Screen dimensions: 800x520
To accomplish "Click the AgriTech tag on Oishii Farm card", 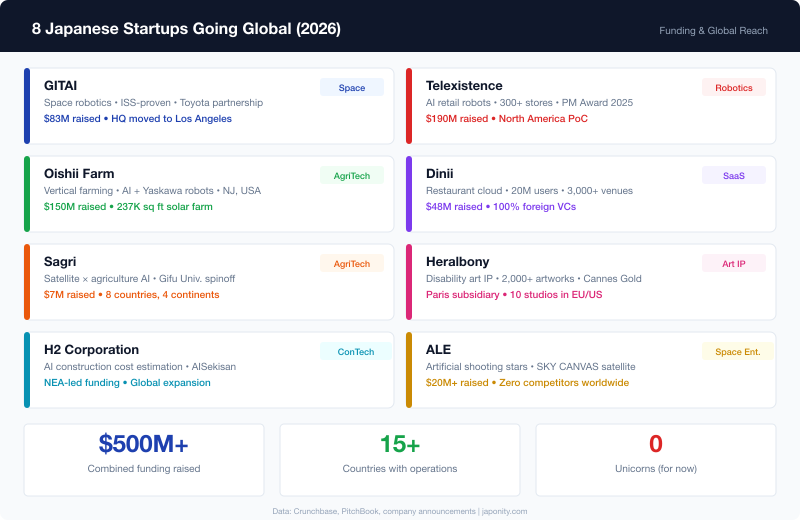I will click(352, 176).
